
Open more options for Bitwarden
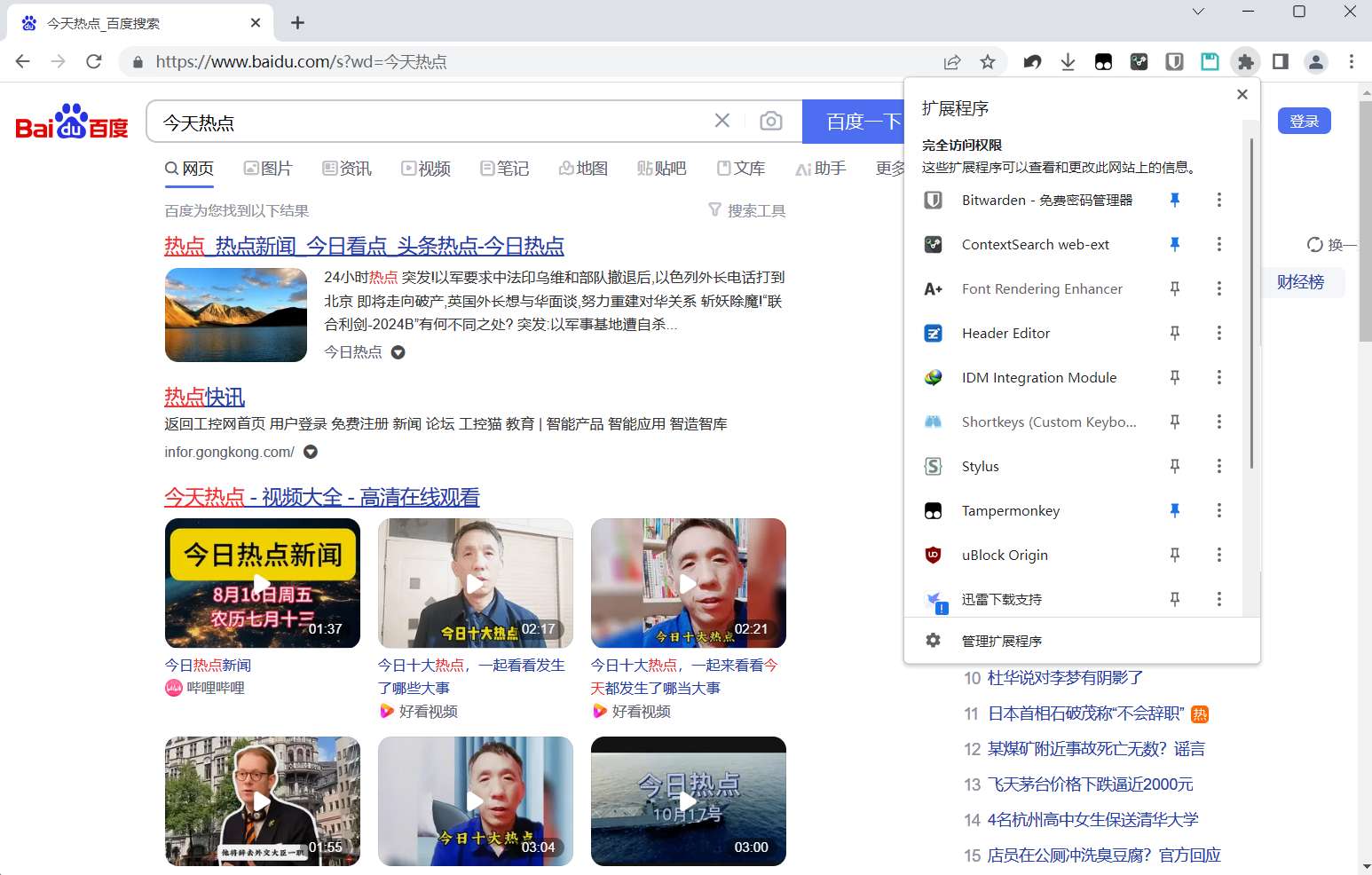pos(1219,200)
